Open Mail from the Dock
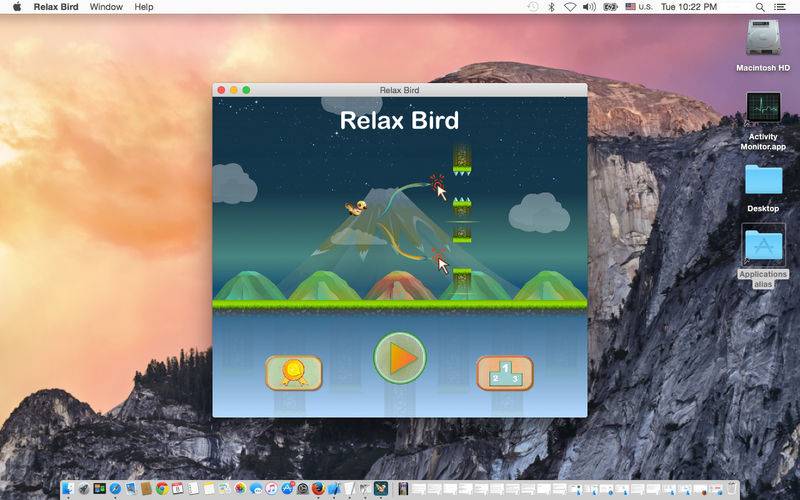Screen dimensions: 800x500 131,489
